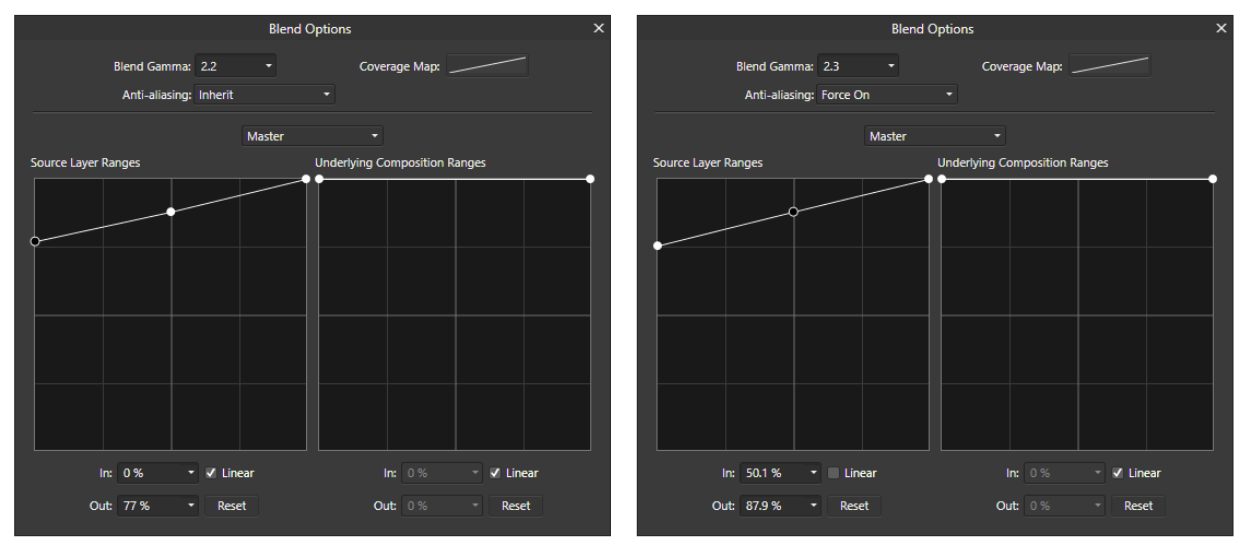Open the Coverage Map curve in left dialog
This screenshot has height=549, width=1248.
click(487, 66)
